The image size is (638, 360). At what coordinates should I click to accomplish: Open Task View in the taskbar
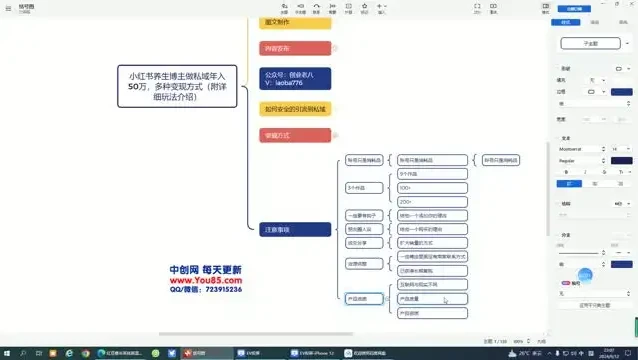[x=38, y=353]
